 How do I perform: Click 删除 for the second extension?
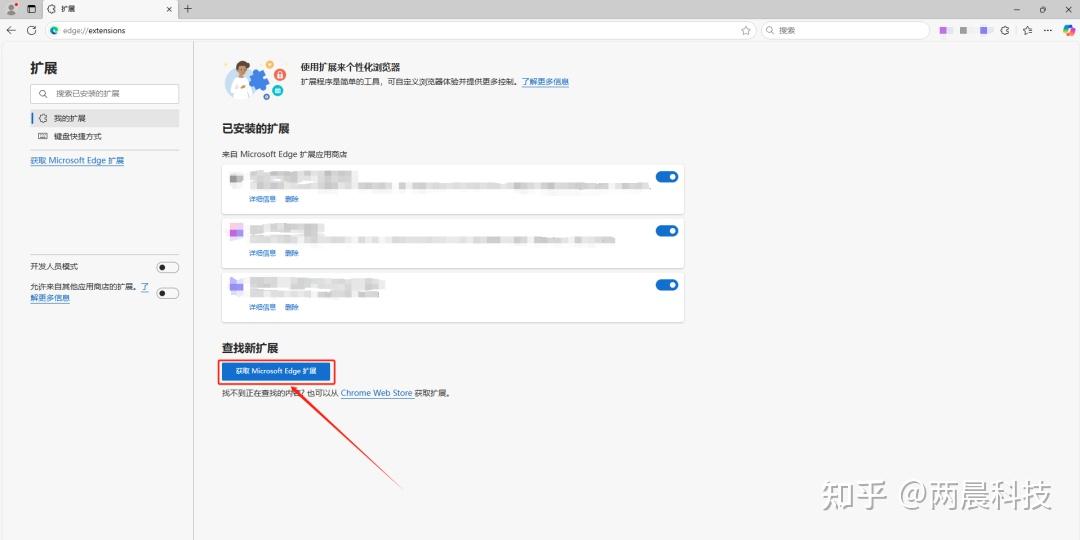click(x=292, y=253)
